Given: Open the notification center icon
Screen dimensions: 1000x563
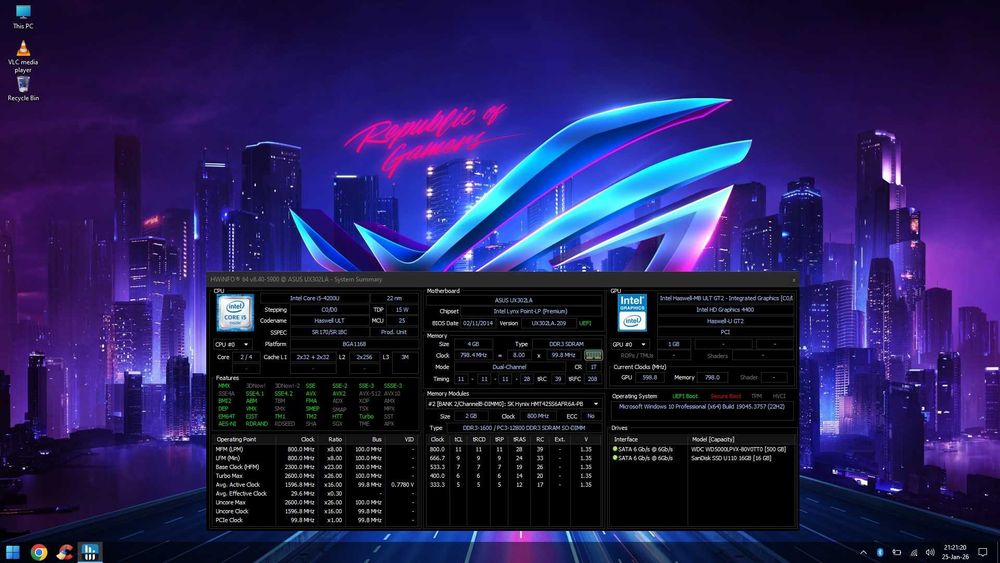Looking at the screenshot, I should click(983, 552).
